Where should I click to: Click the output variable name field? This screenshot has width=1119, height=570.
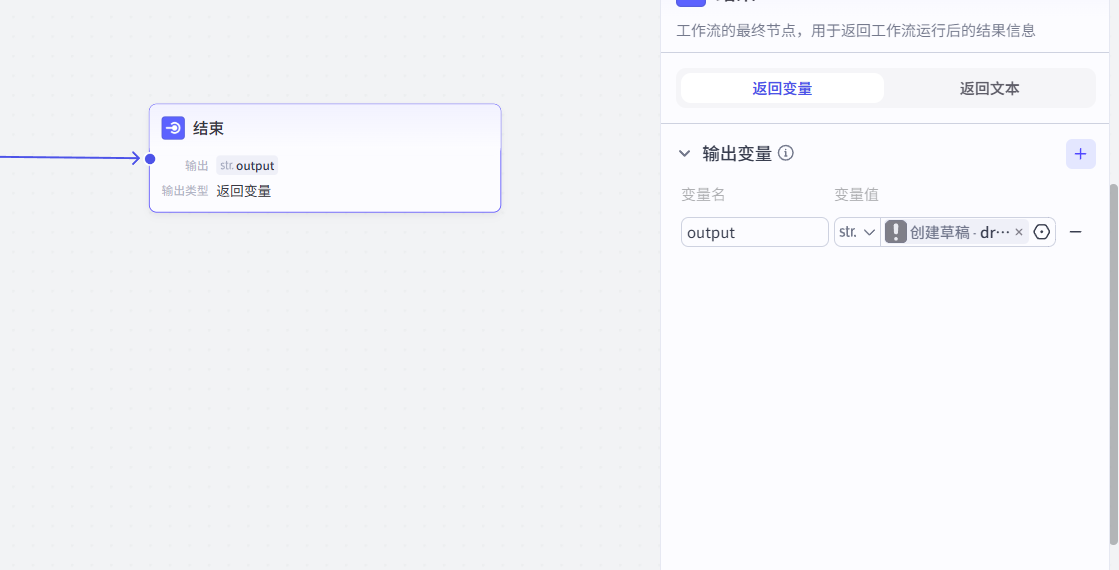click(x=754, y=232)
